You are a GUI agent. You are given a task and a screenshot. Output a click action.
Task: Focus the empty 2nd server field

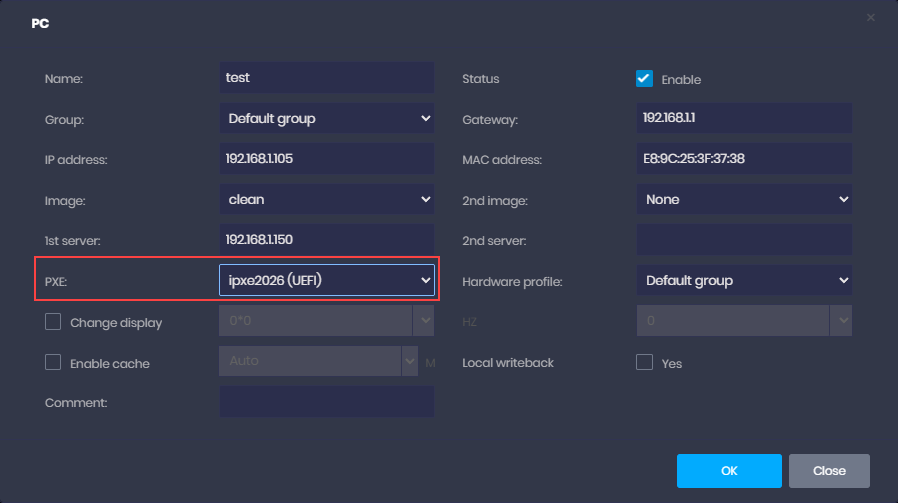coord(744,240)
